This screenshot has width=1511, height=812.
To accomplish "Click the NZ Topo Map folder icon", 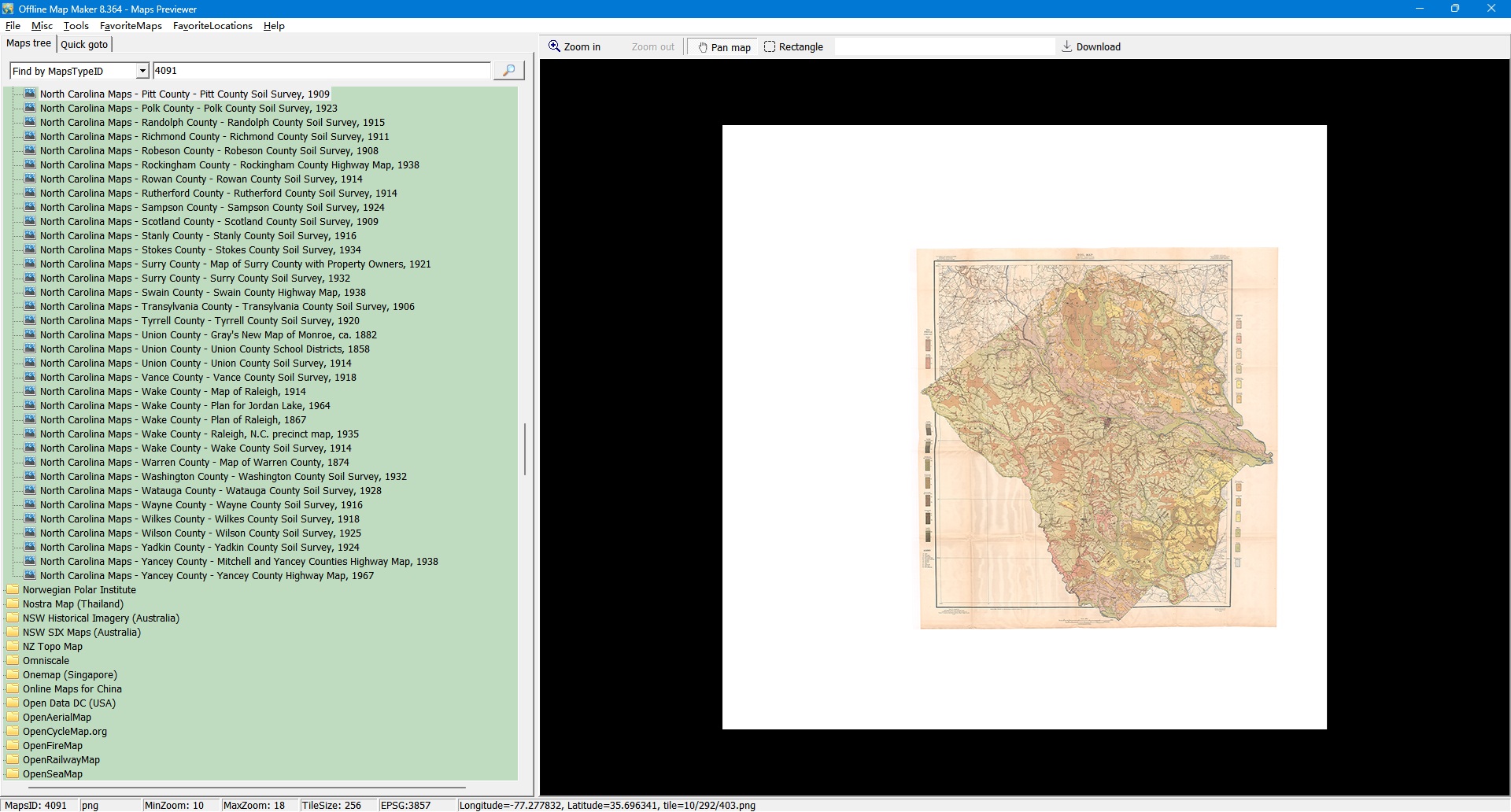I will (x=13, y=647).
